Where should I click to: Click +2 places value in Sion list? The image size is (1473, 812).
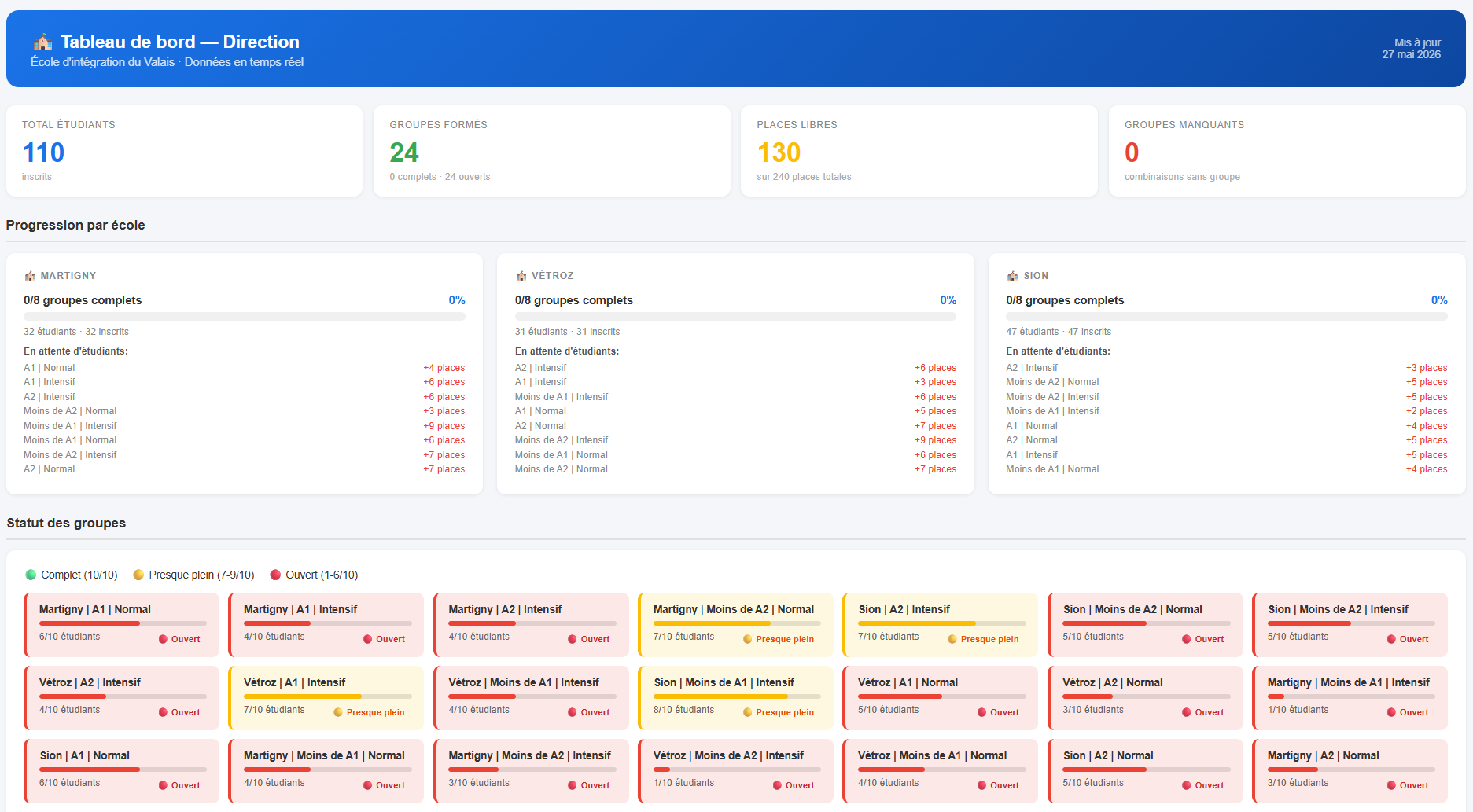click(1427, 411)
